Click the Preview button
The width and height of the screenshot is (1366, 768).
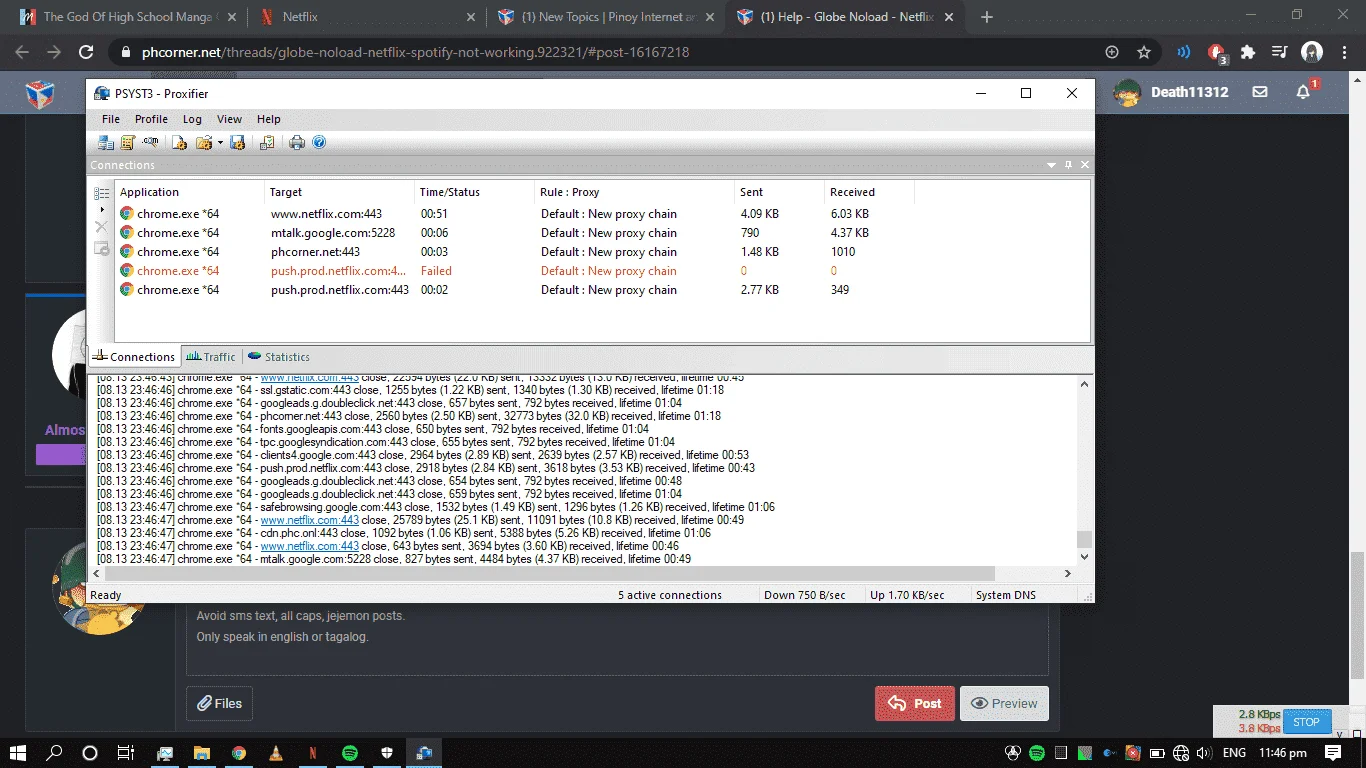click(x=1004, y=703)
